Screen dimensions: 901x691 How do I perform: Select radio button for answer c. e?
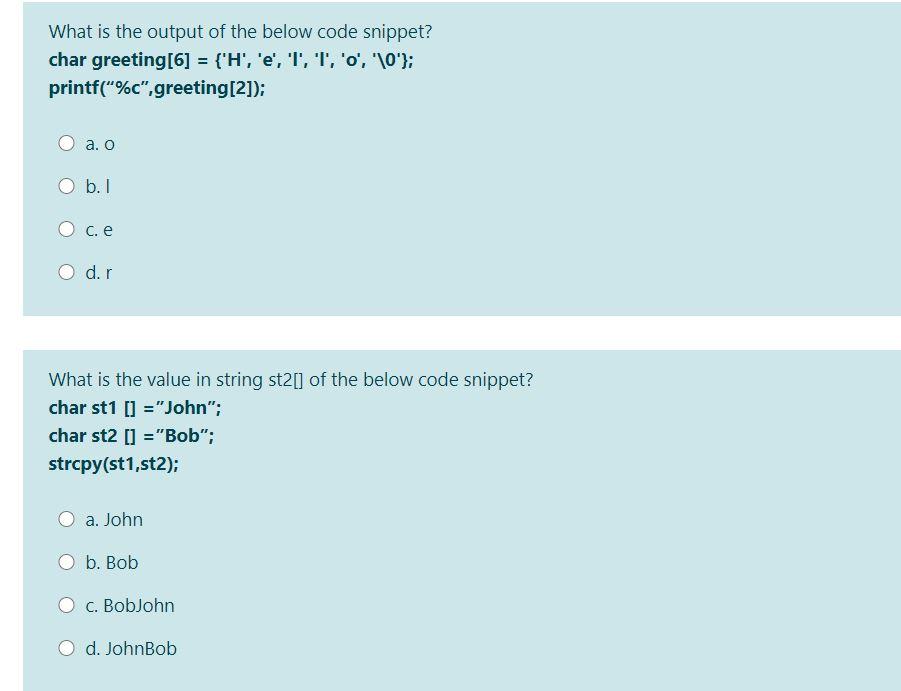click(x=66, y=229)
